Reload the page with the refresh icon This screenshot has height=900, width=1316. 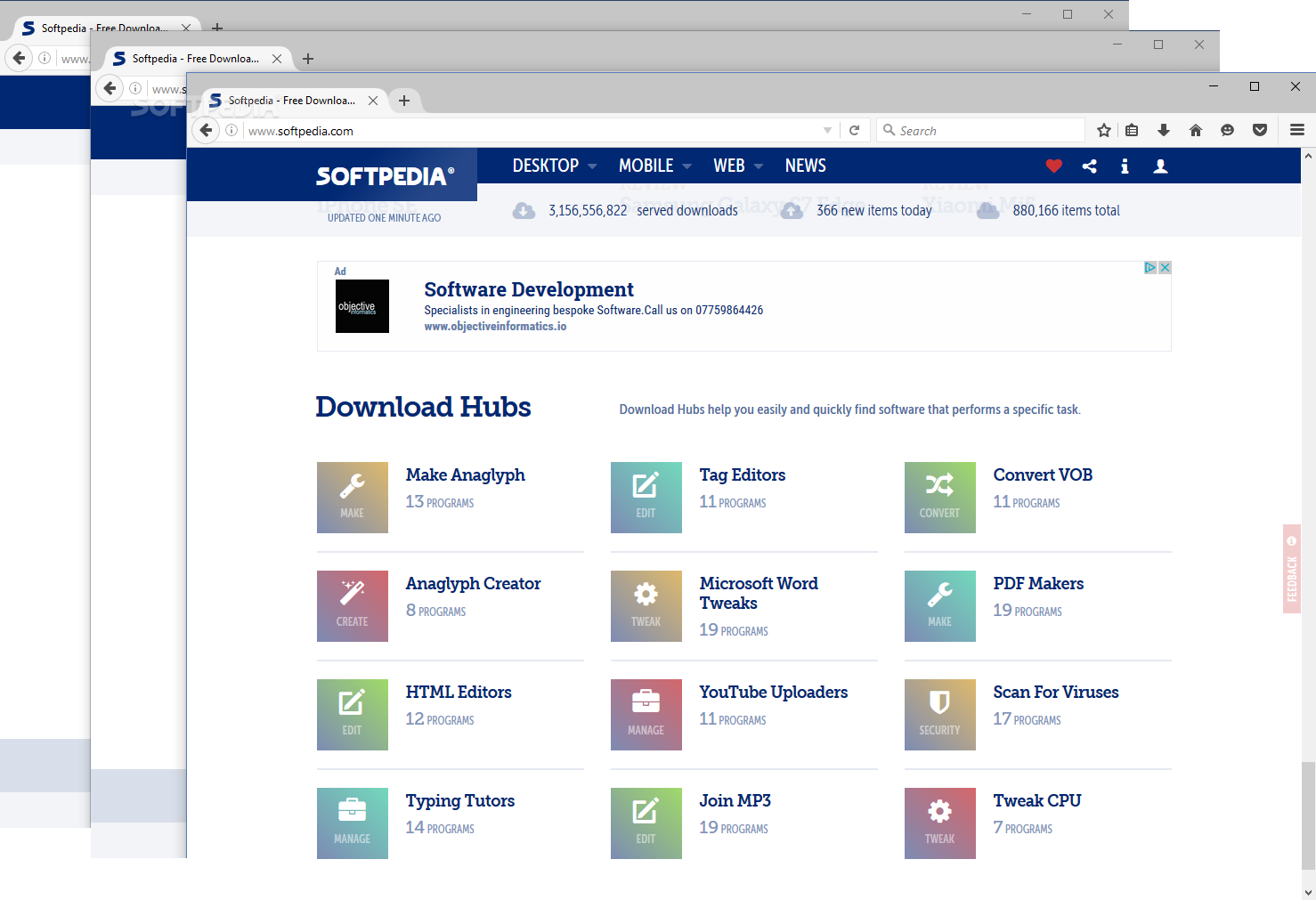[854, 131]
